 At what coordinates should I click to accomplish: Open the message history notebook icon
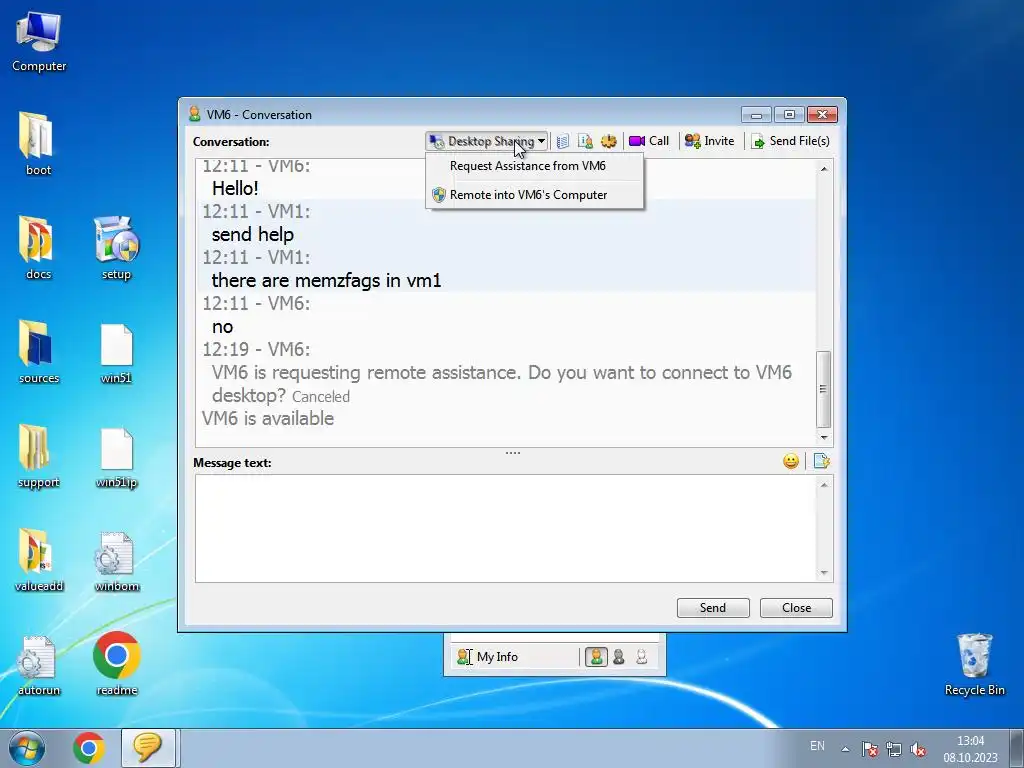(562, 141)
